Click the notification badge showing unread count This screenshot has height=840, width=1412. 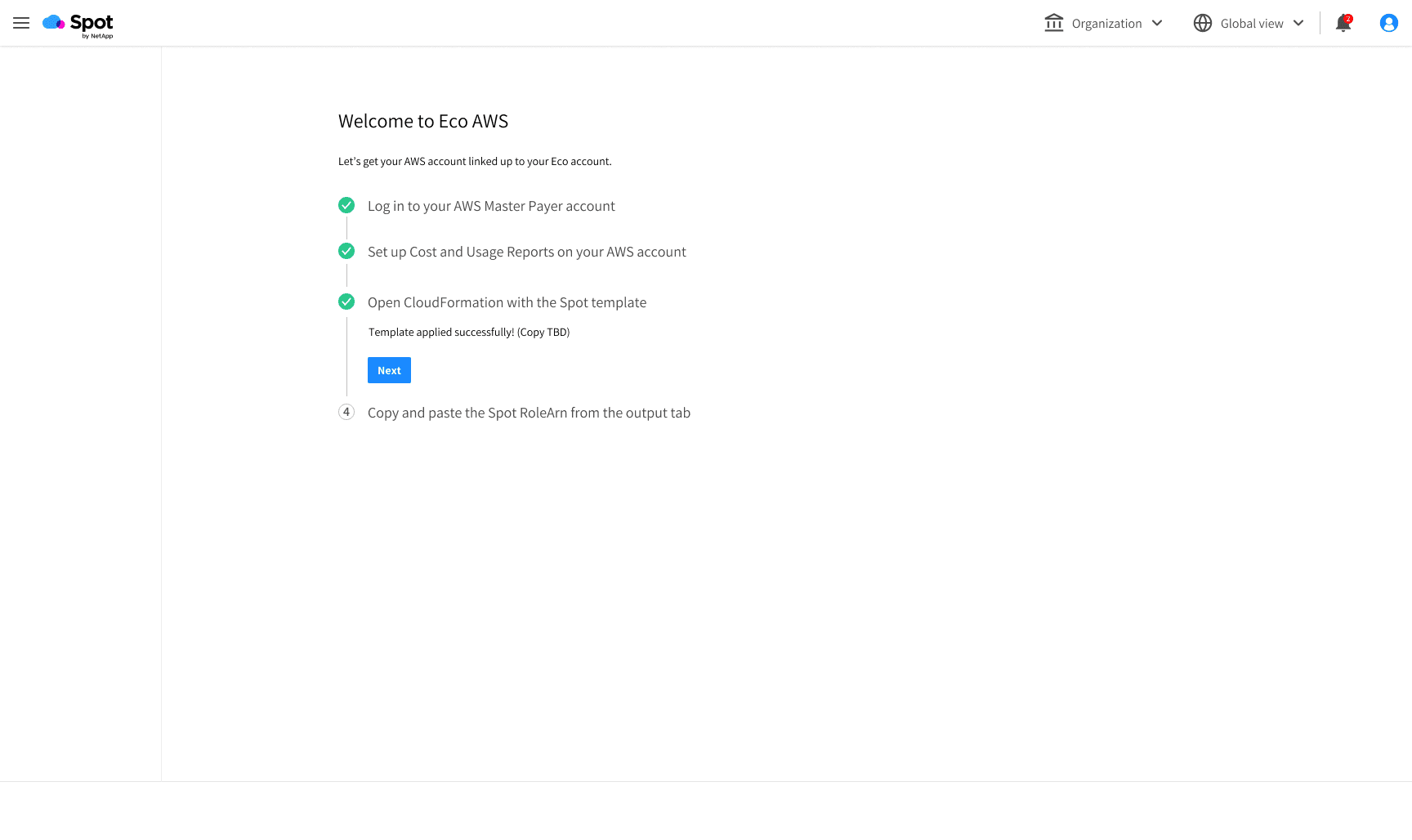click(x=1347, y=17)
